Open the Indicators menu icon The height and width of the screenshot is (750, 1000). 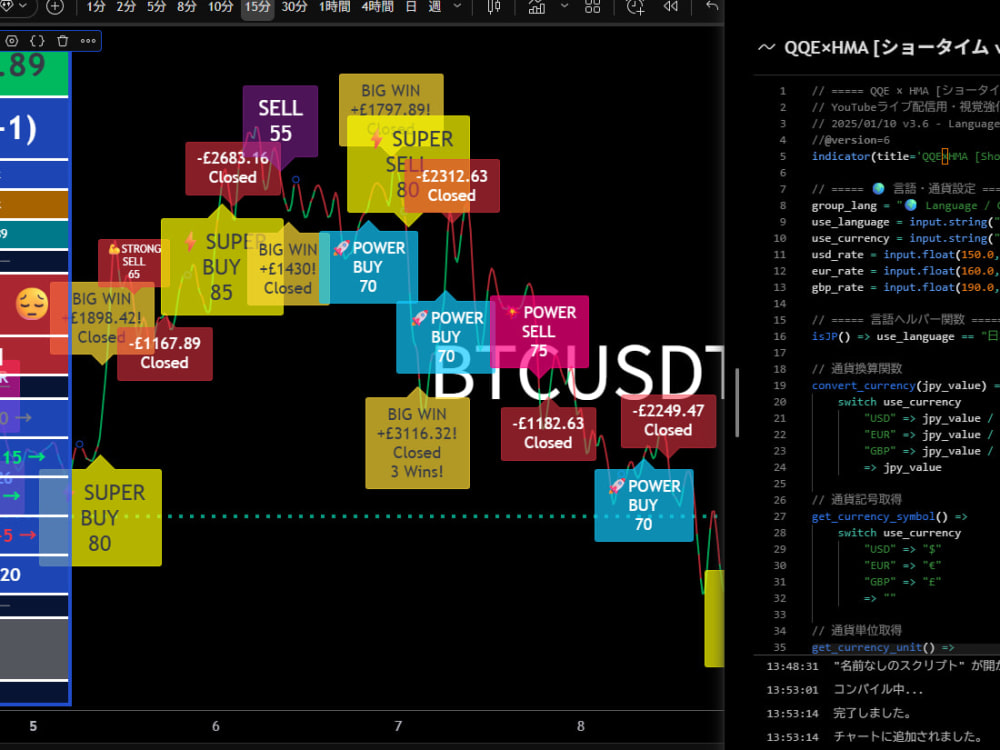coord(537,7)
